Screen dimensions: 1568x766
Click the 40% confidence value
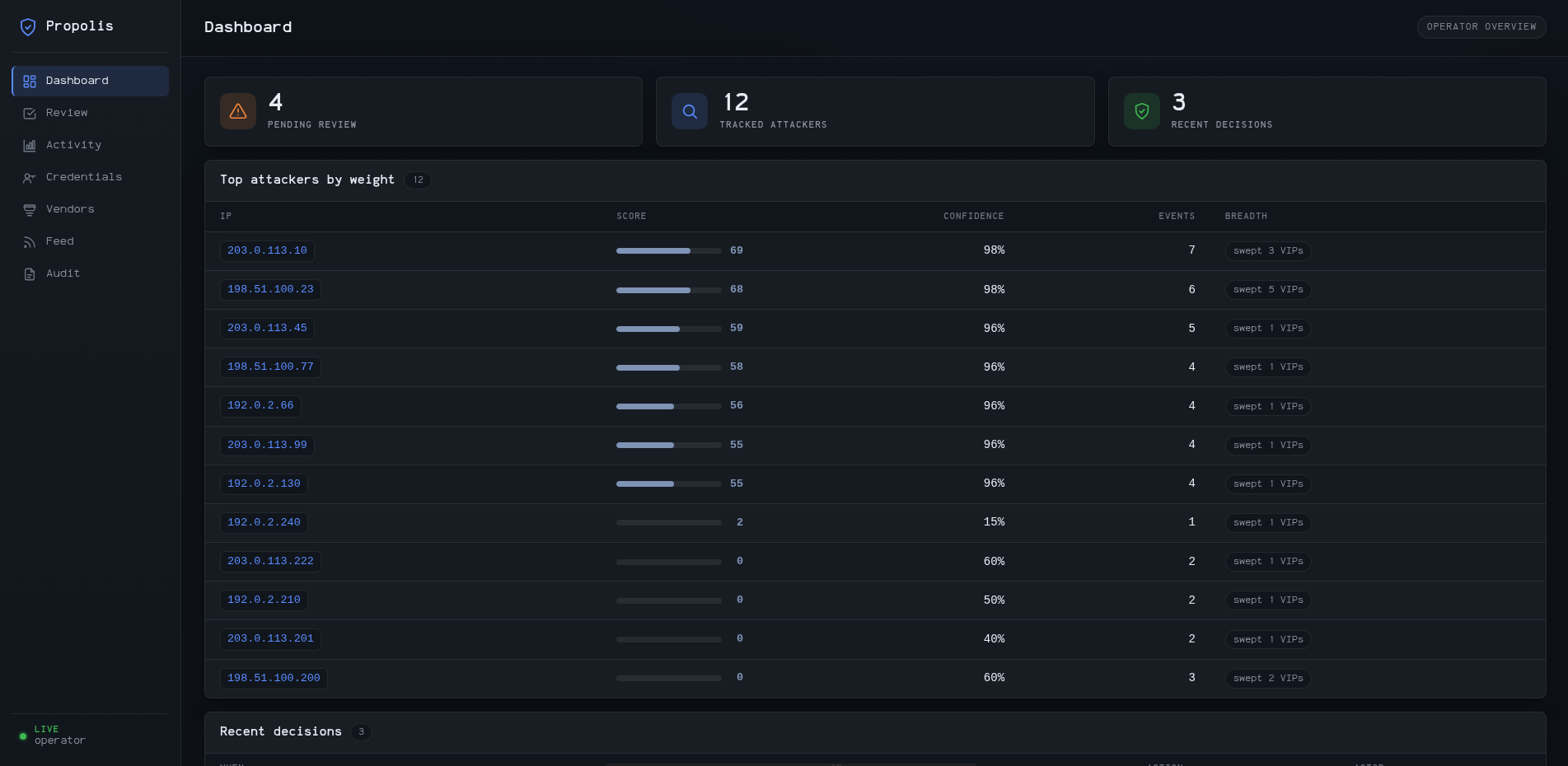pos(994,639)
